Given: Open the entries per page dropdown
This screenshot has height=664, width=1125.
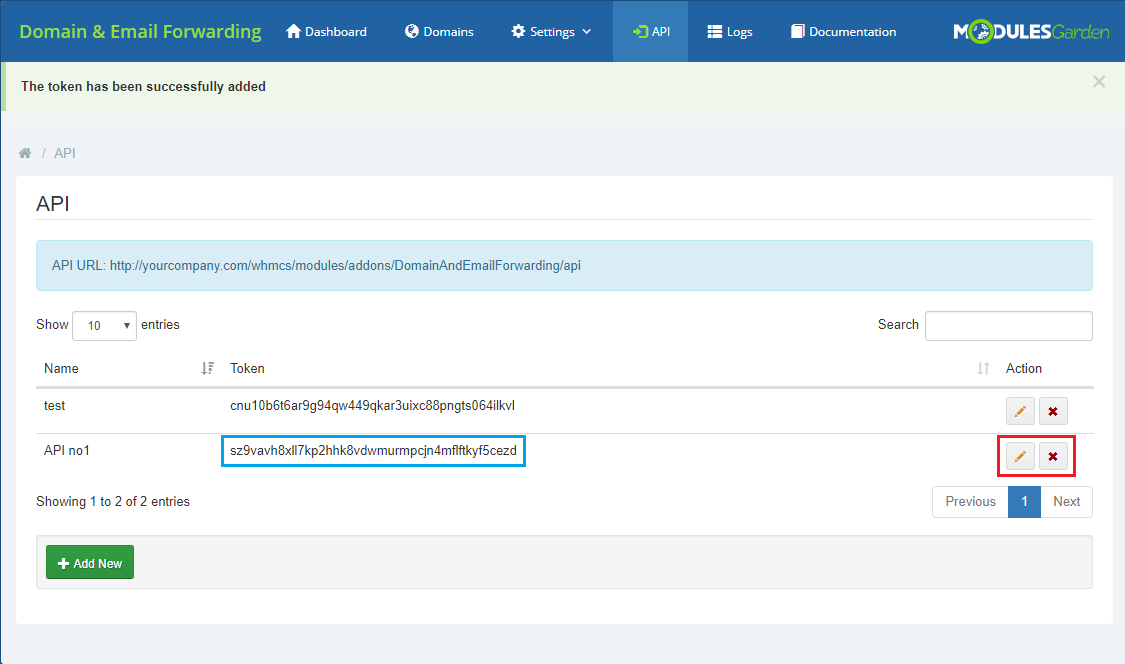Looking at the screenshot, I should point(104,326).
